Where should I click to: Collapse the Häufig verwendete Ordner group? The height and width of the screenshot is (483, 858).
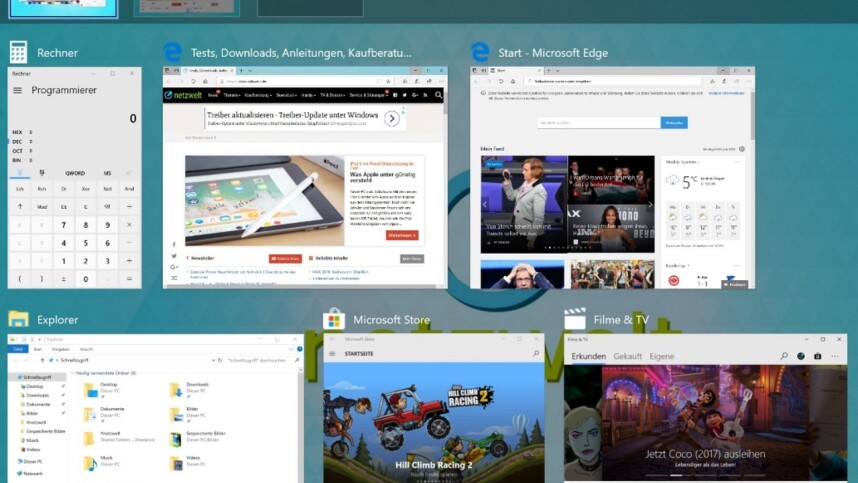tap(72, 373)
